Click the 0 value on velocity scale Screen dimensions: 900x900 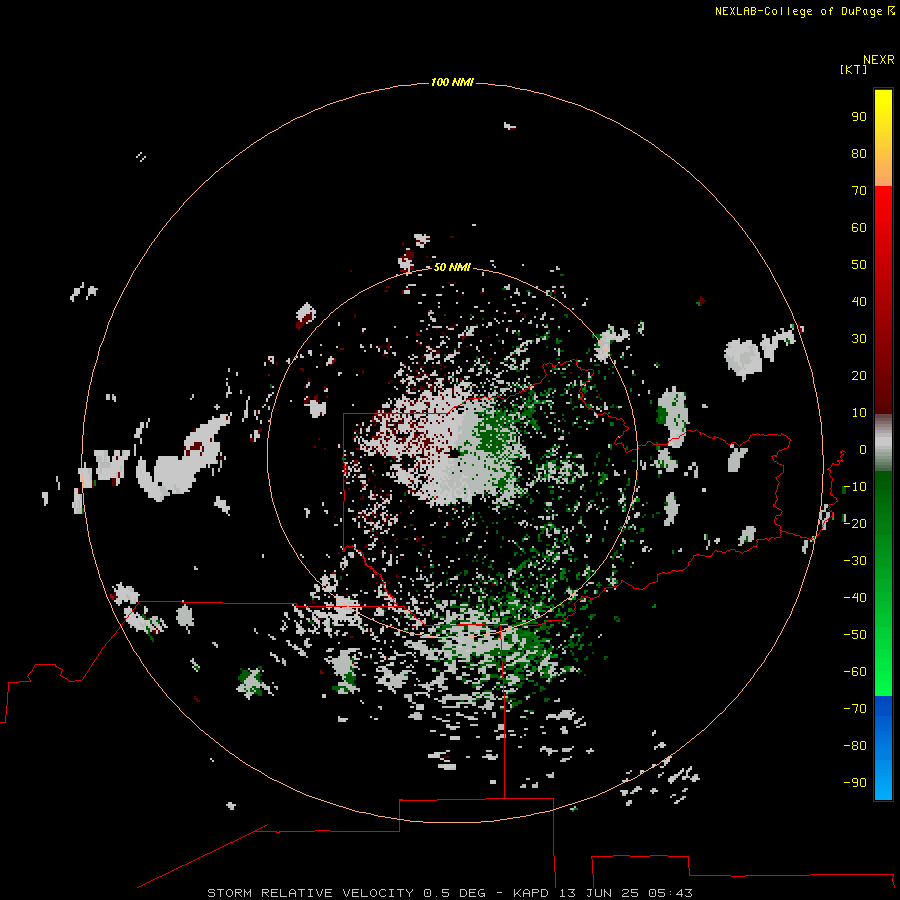coord(863,449)
